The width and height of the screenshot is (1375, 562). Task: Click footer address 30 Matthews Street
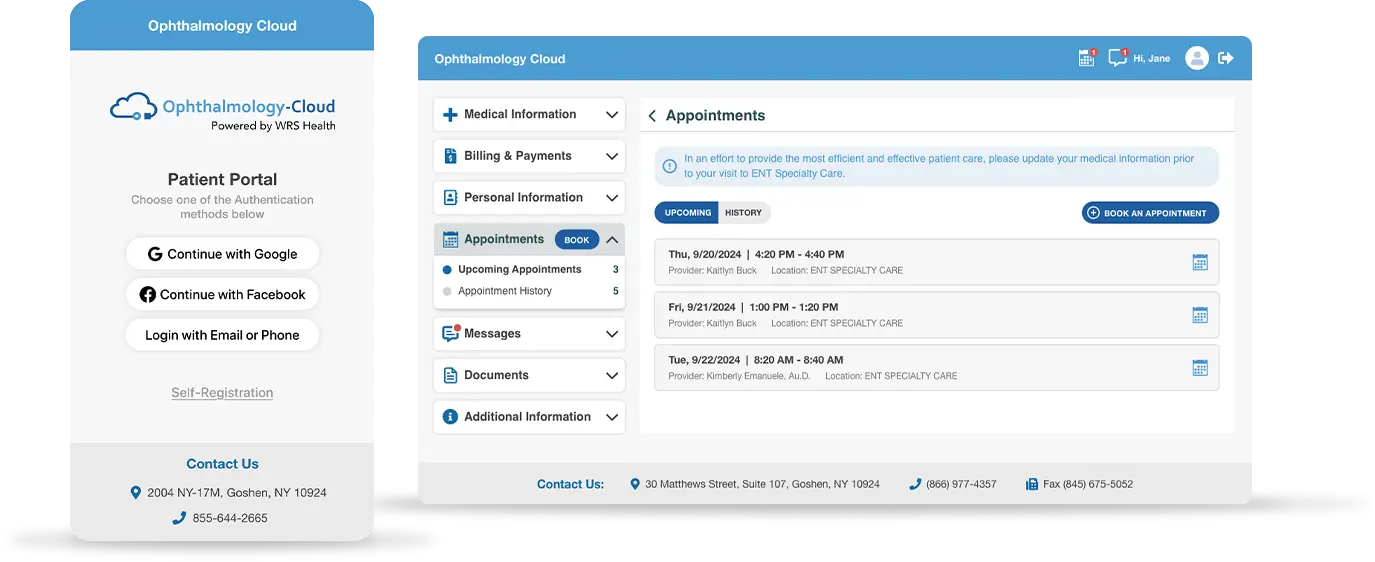[762, 484]
